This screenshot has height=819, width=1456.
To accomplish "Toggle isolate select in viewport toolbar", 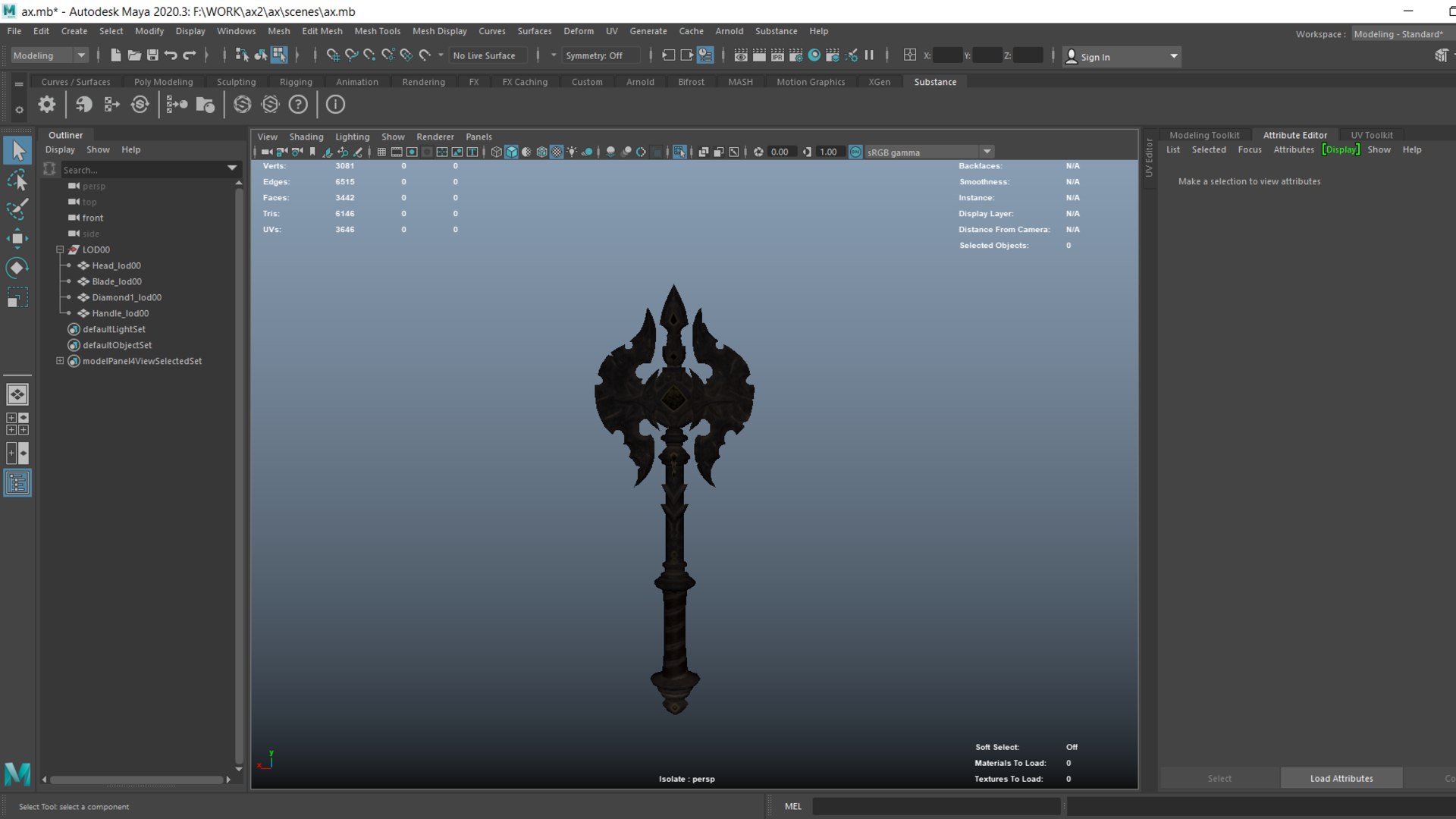I will point(679,152).
